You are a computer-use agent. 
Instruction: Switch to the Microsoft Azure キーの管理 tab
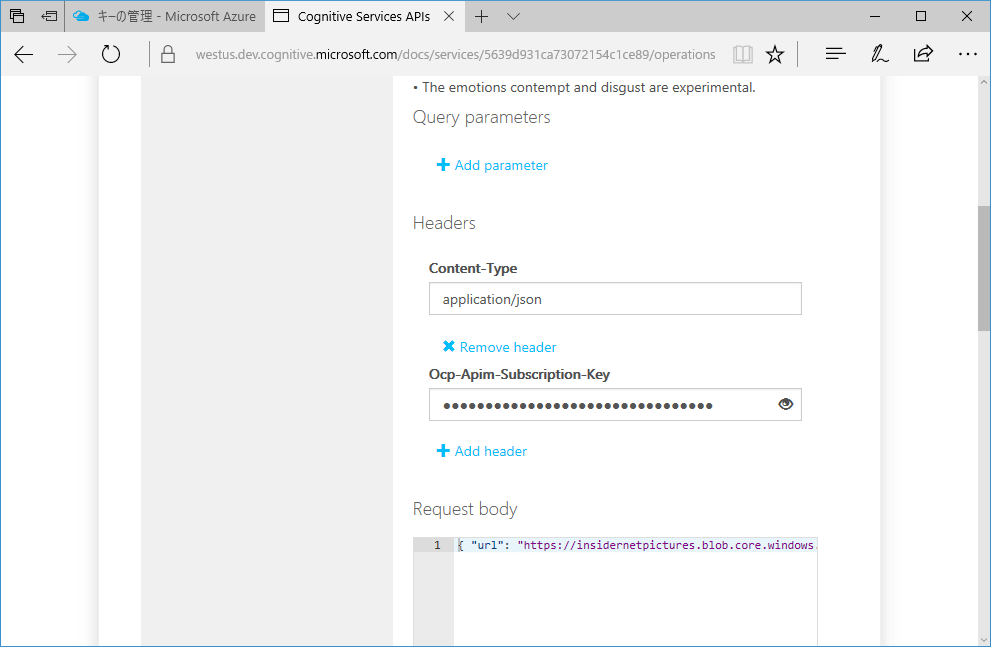pyautogui.click(x=165, y=16)
